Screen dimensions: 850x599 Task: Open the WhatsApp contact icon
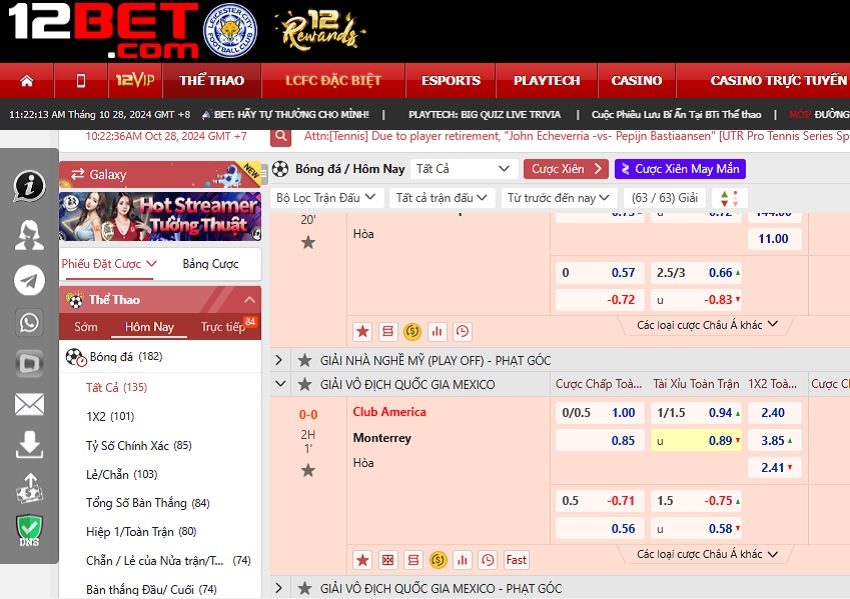29,322
